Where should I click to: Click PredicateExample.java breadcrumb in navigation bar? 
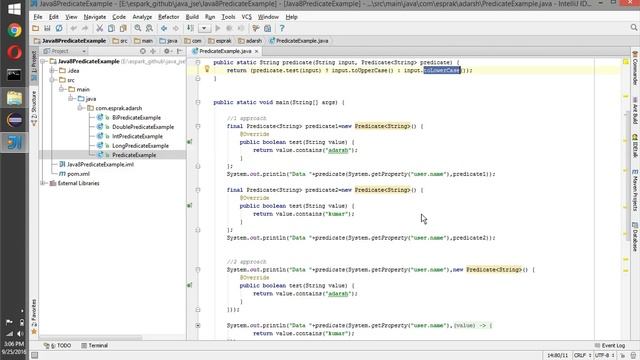point(299,41)
